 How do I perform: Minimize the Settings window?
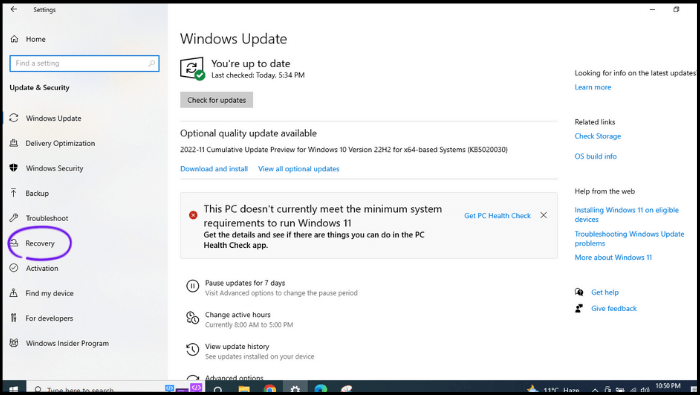pos(653,9)
